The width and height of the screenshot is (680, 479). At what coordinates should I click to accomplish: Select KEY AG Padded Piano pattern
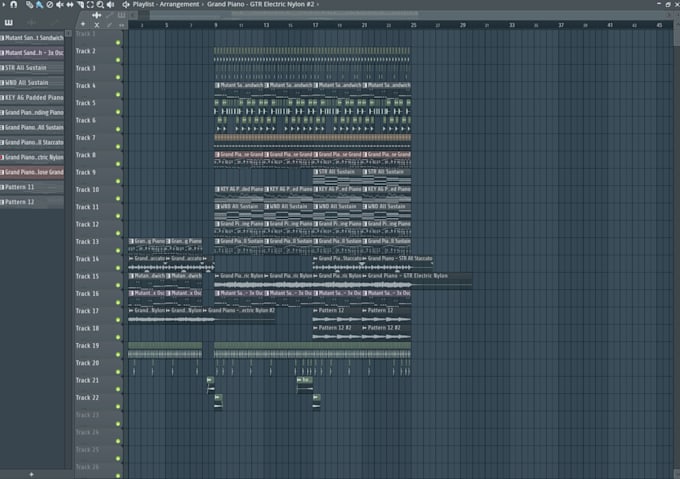(x=32, y=98)
